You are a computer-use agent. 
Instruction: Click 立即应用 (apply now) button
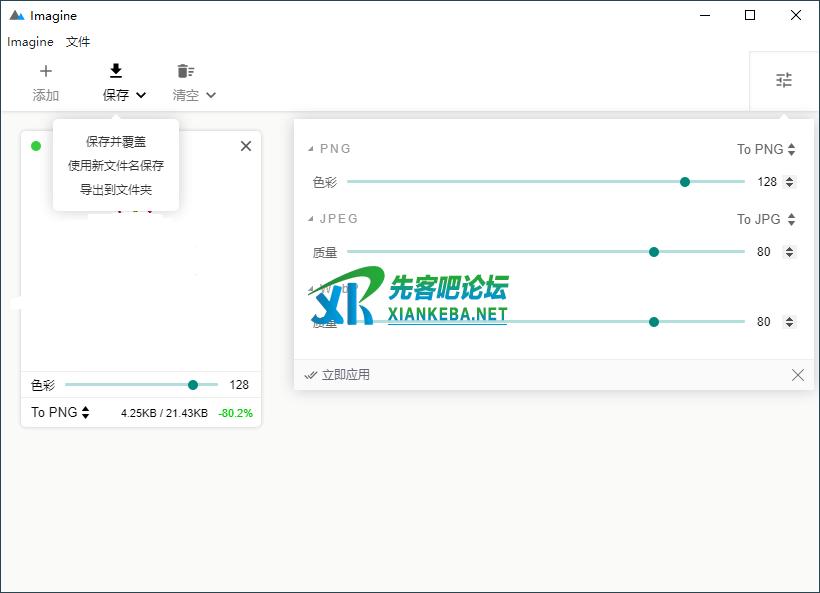tap(338, 375)
